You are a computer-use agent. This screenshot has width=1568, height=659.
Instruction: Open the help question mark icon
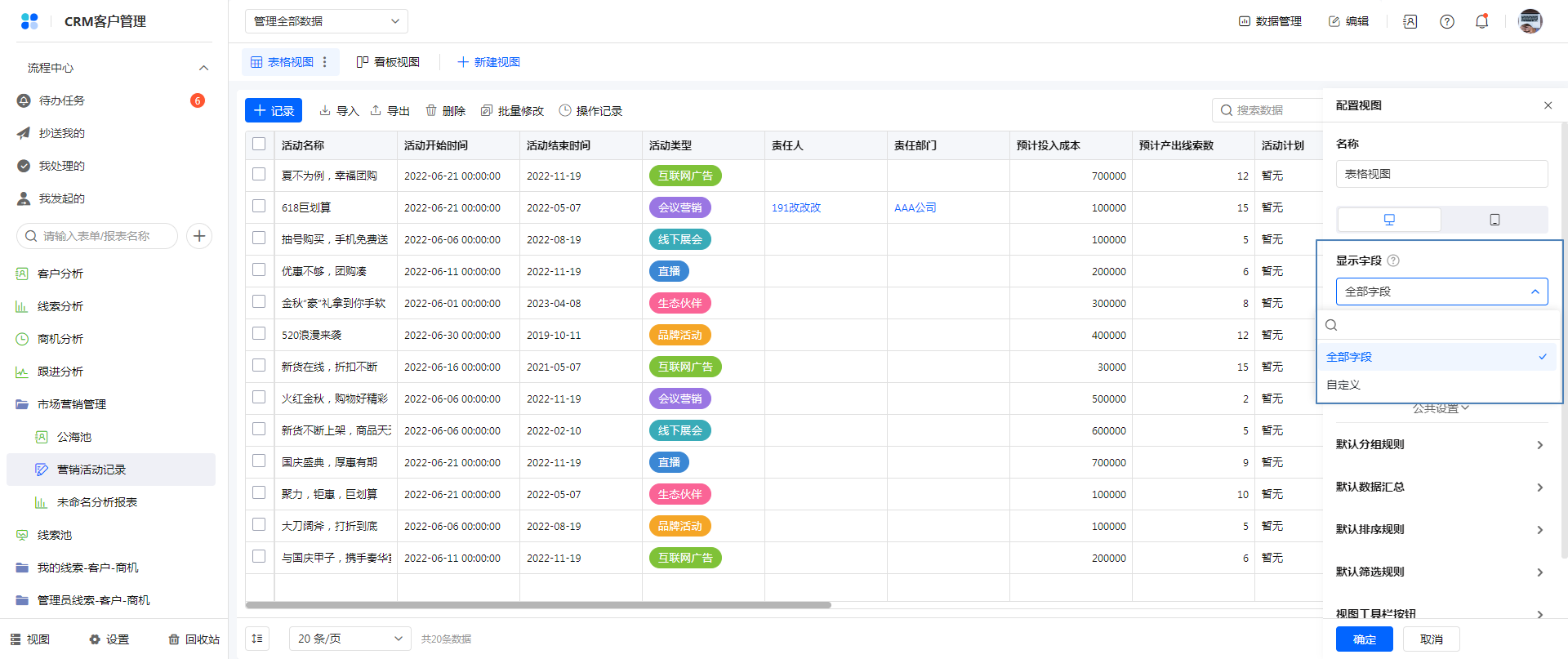[x=1446, y=22]
